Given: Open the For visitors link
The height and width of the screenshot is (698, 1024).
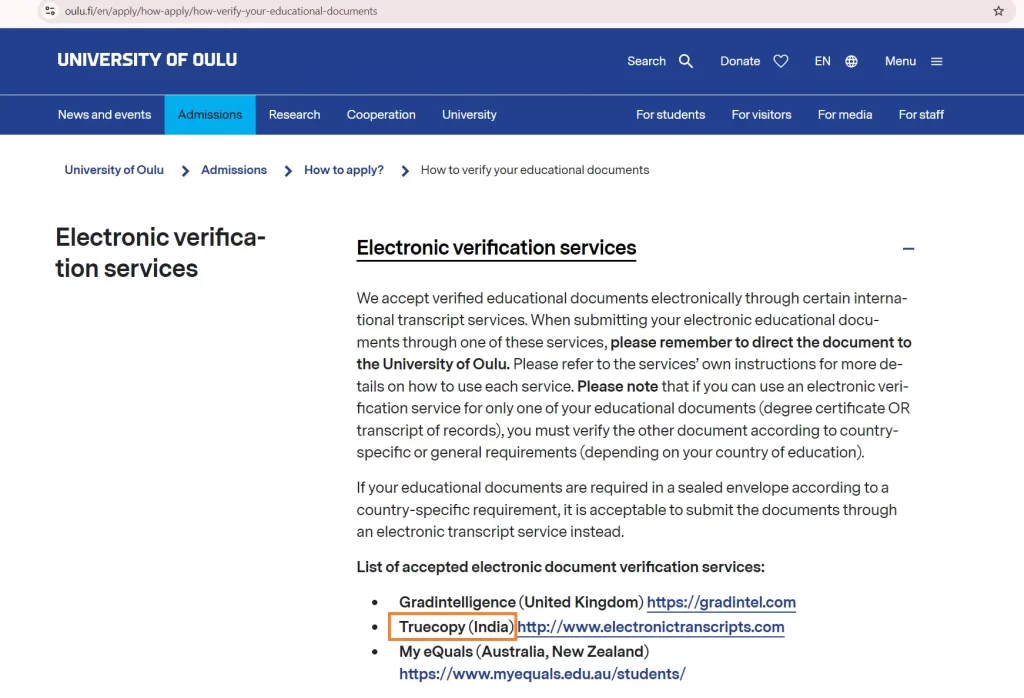Looking at the screenshot, I should [761, 115].
